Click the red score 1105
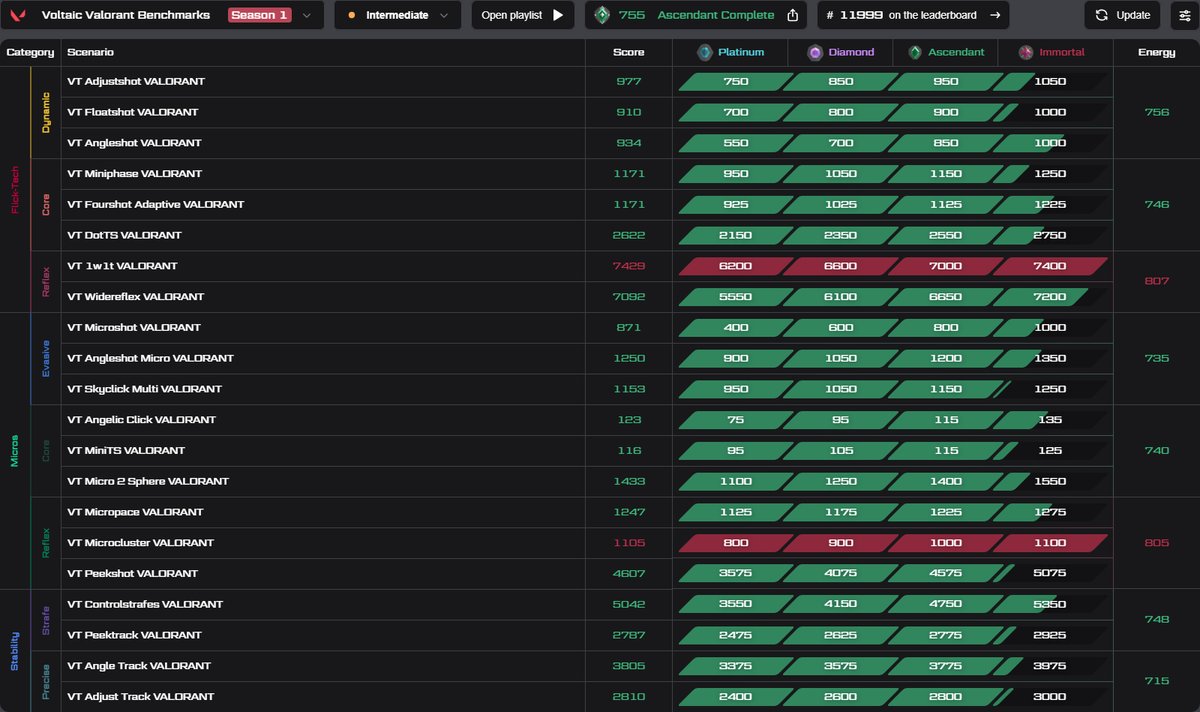Screen dimensions: 1200x712 point(629,543)
